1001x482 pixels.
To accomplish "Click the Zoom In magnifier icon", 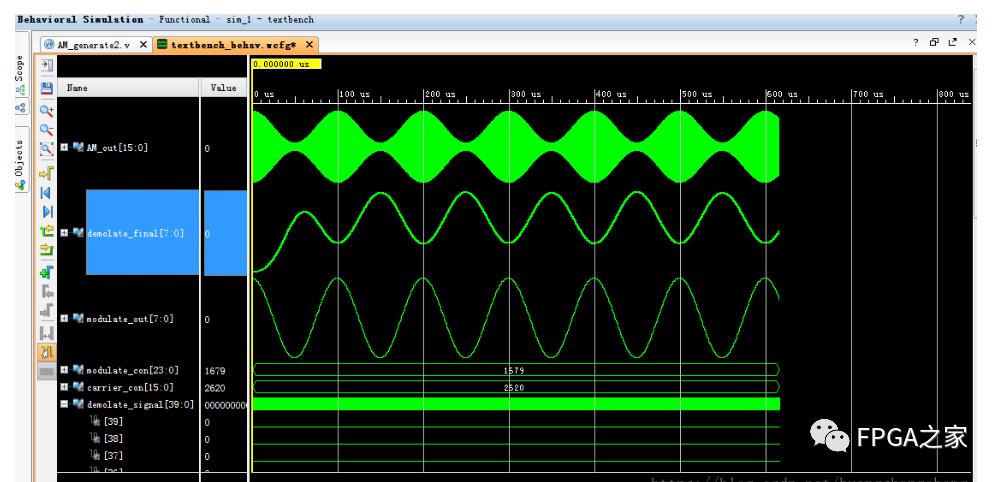I will 46,110.
